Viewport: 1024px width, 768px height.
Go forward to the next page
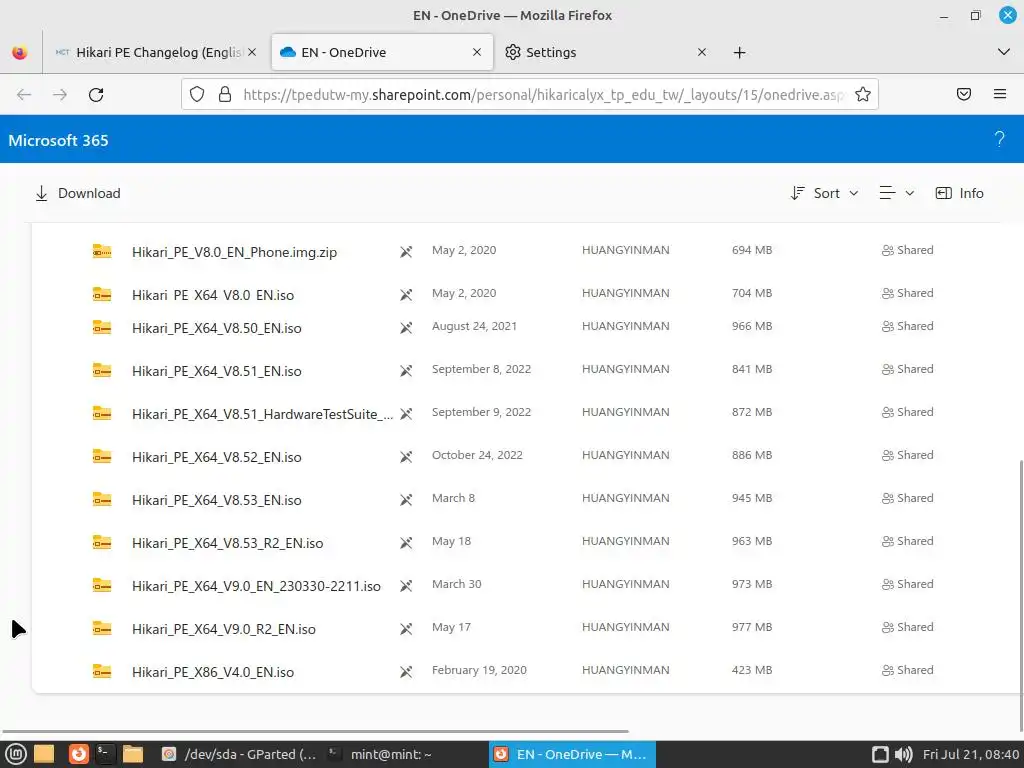60,95
